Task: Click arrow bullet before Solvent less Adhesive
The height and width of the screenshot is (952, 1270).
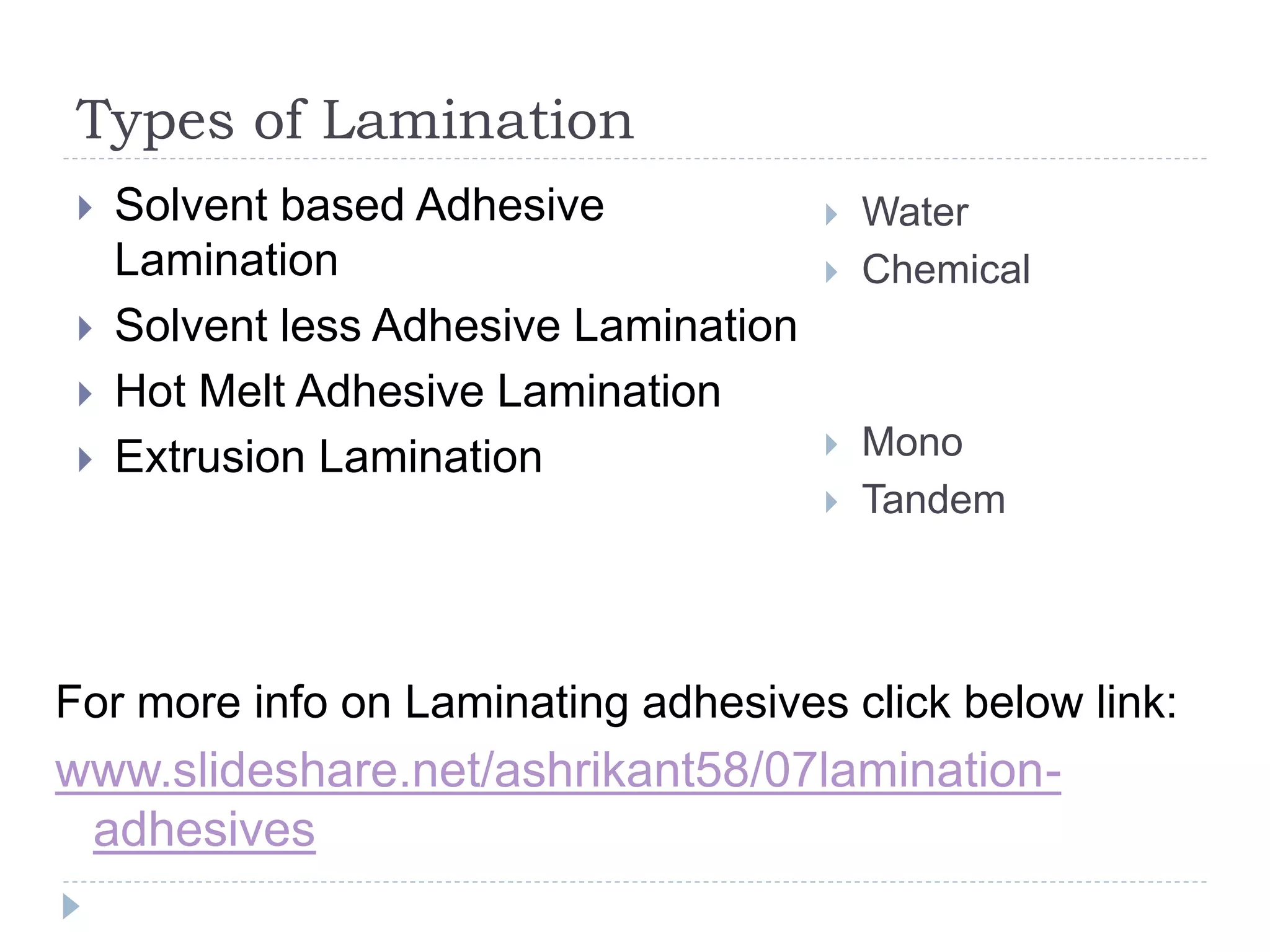Action: coord(86,328)
